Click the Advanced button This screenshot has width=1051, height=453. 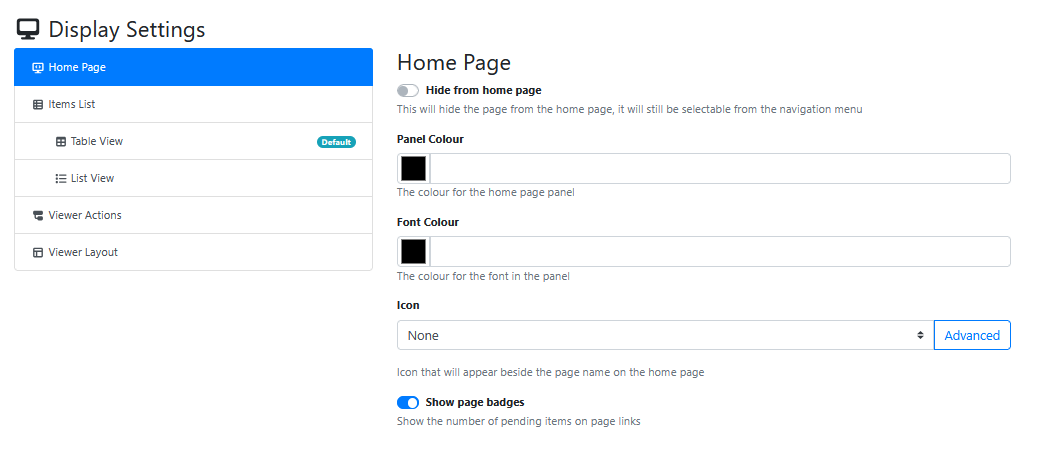coord(972,335)
